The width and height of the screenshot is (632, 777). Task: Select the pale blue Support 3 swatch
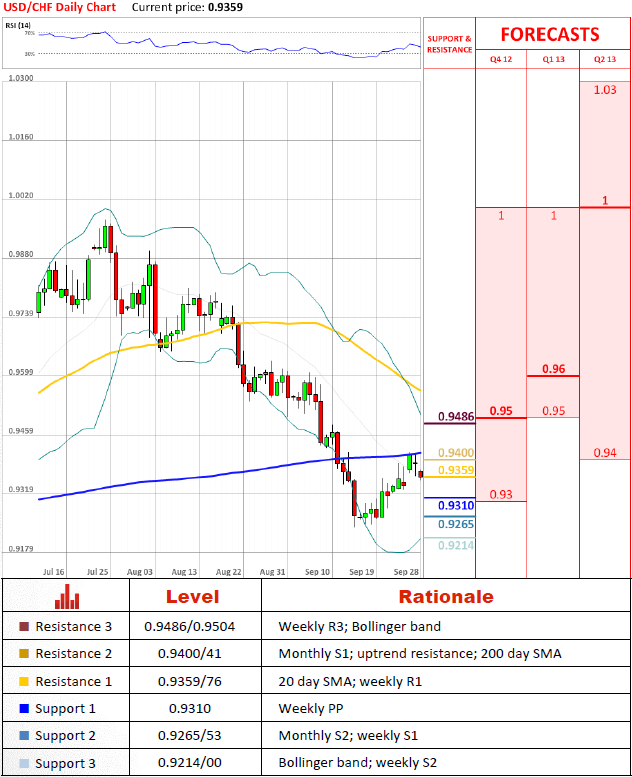click(23, 762)
